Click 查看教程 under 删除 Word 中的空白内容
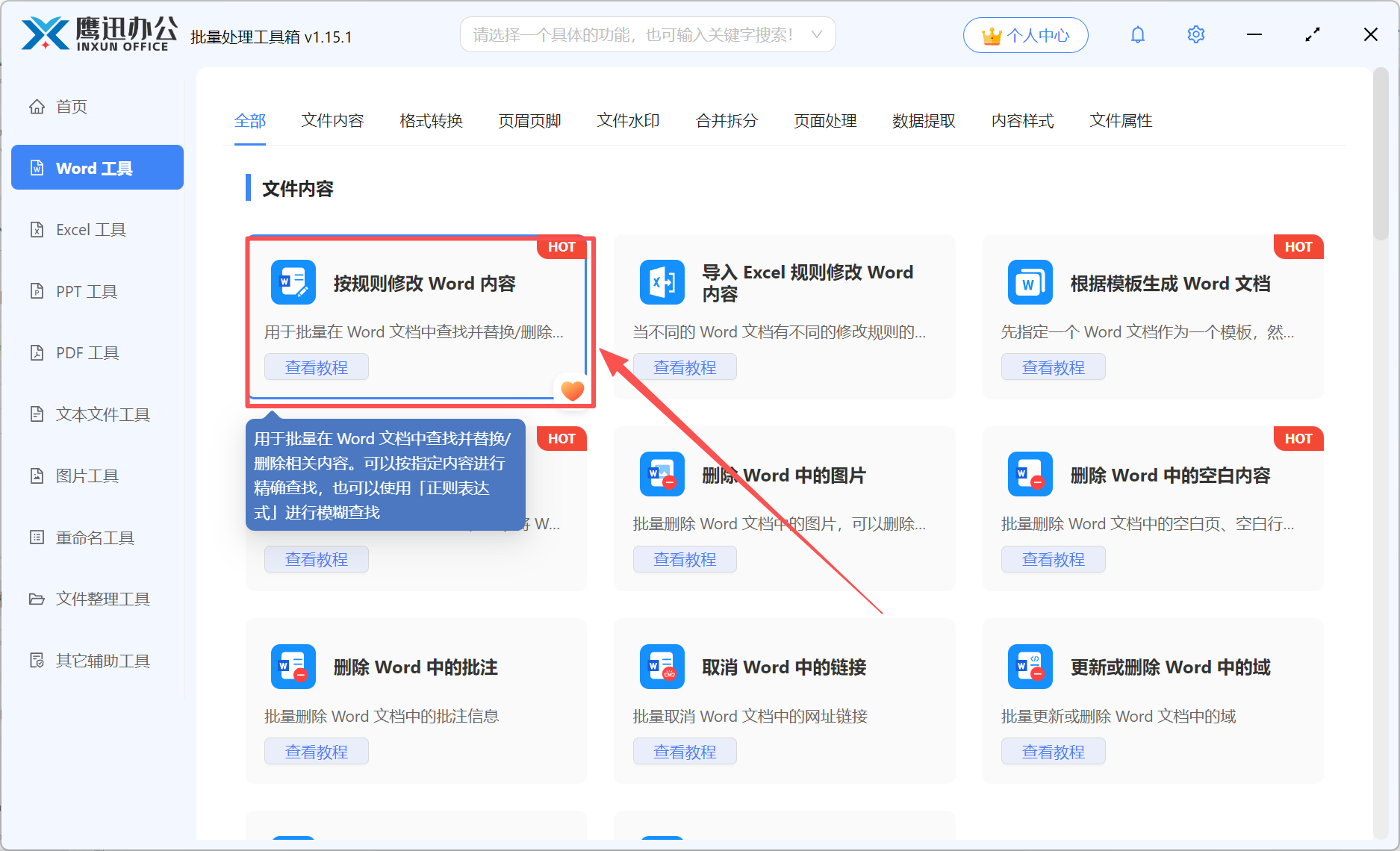The image size is (1400, 851). 1053,559
